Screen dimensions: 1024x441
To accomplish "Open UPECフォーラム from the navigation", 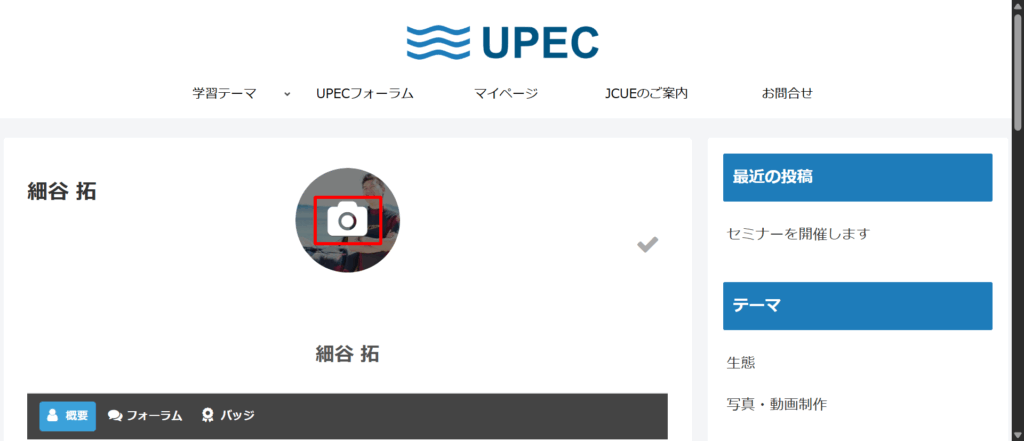I will [x=365, y=93].
